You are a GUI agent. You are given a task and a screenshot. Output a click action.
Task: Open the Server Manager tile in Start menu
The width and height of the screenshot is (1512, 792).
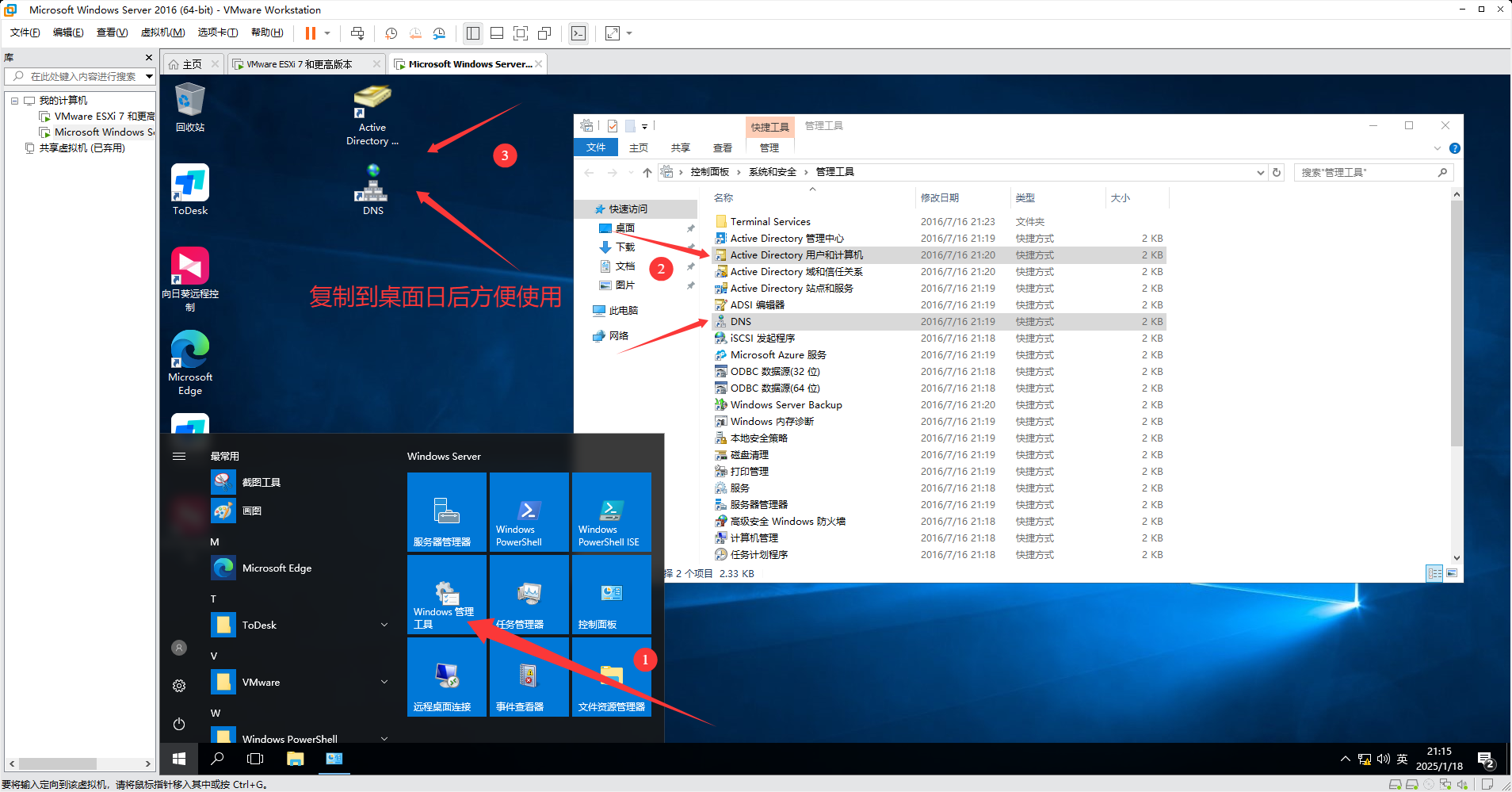pyautogui.click(x=446, y=512)
